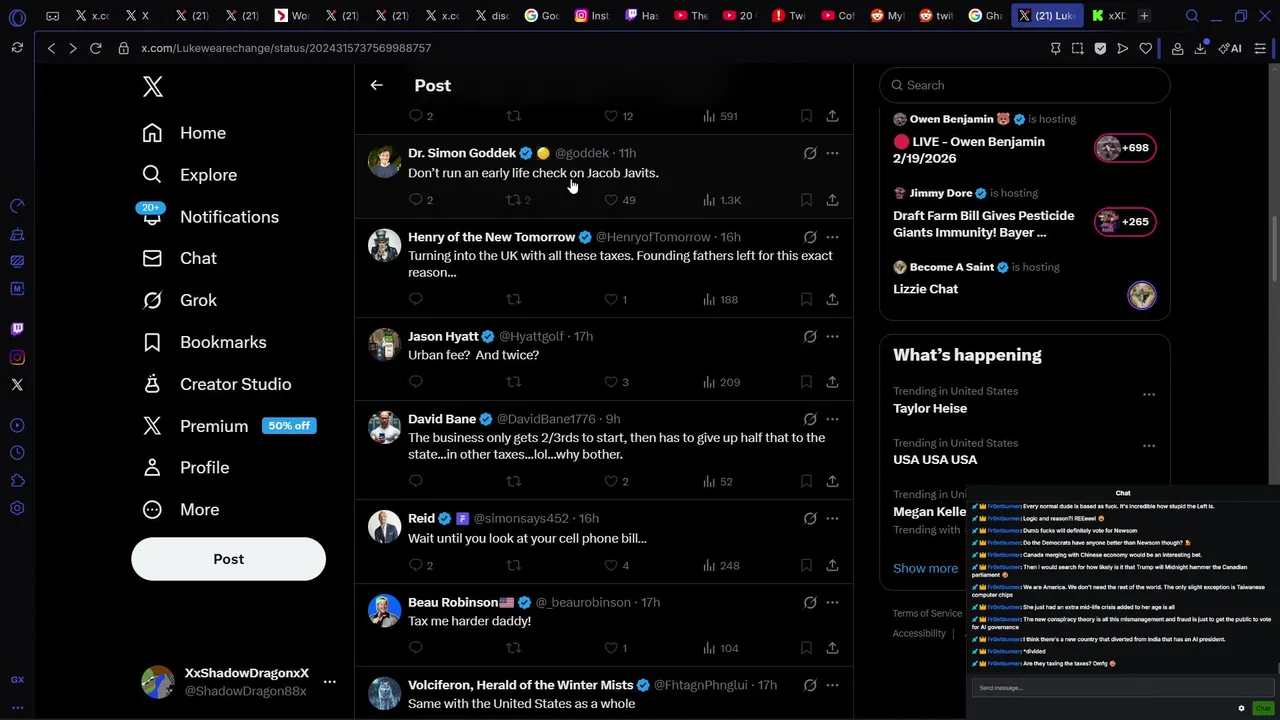Image resolution: width=1280 pixels, height=720 pixels.
Task: Open account options next to XxShadowDragonxX
Action: point(329,682)
